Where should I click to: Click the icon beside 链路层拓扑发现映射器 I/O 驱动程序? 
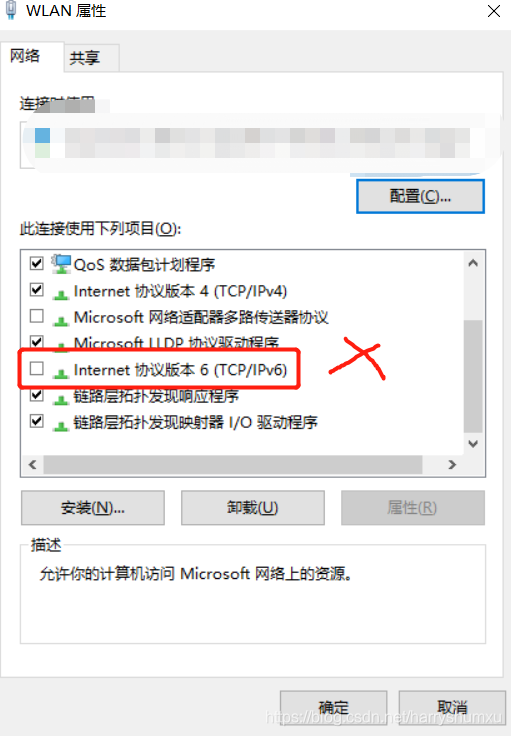point(61,426)
